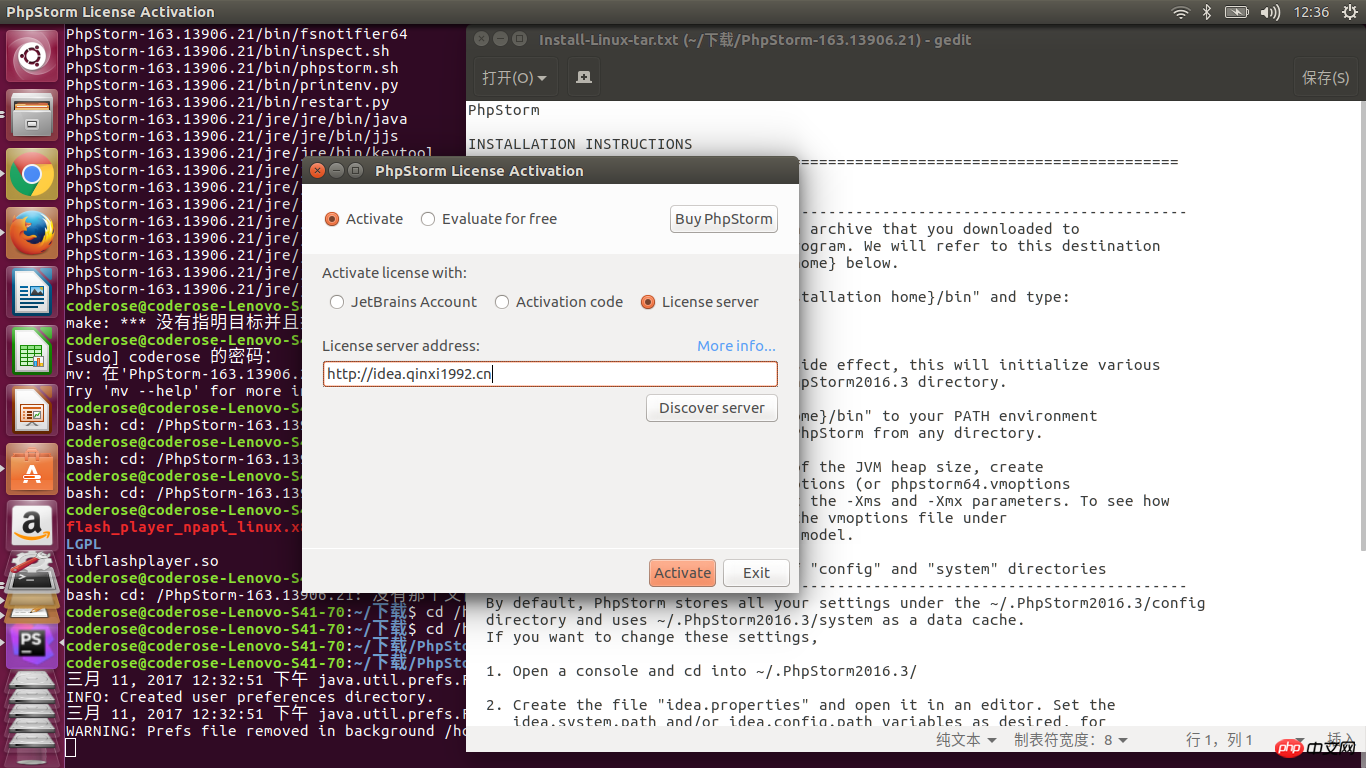Click '1. Open a console' line in gedit

tap(701, 671)
